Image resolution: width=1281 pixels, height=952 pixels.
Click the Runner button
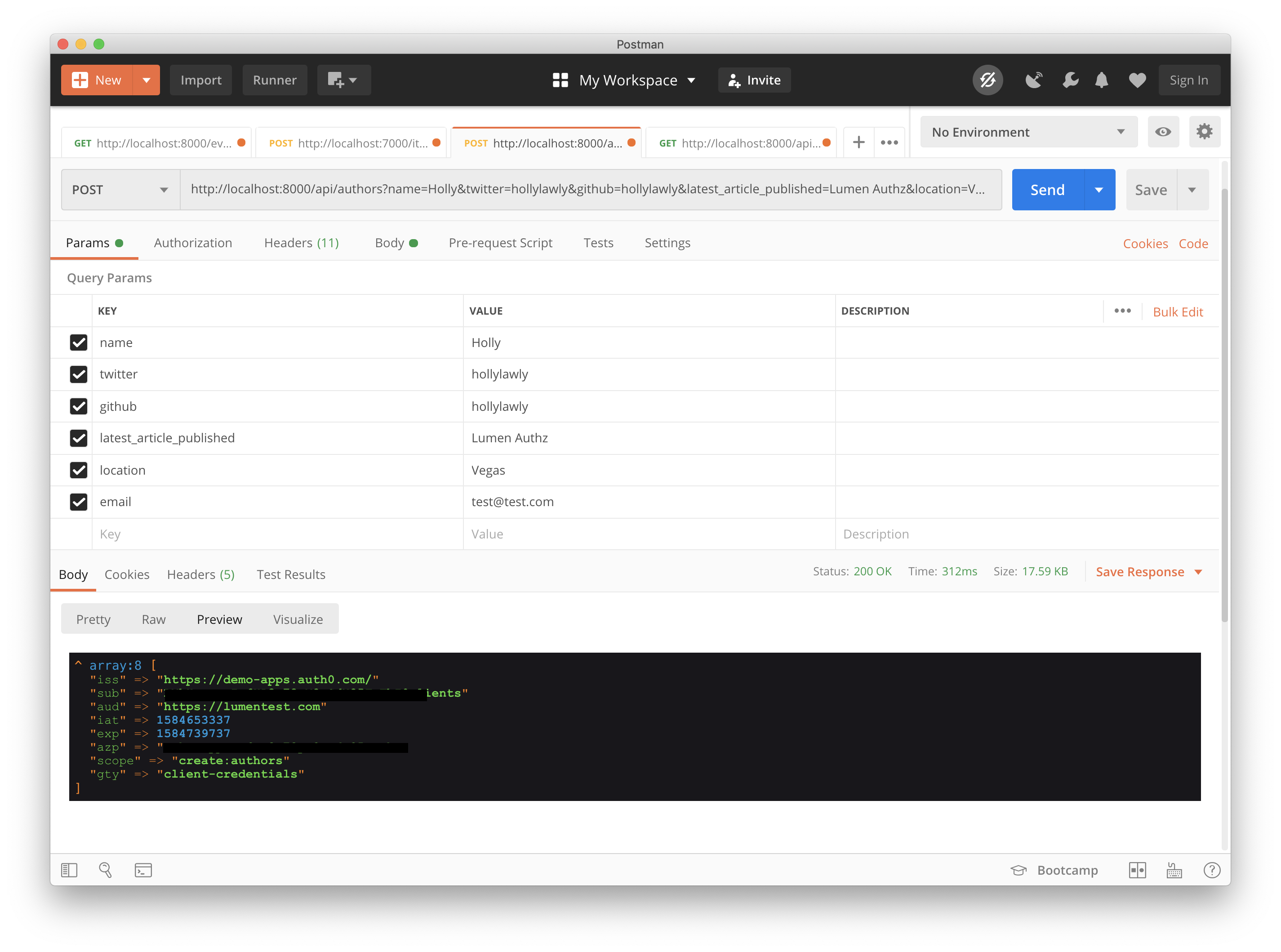(275, 80)
